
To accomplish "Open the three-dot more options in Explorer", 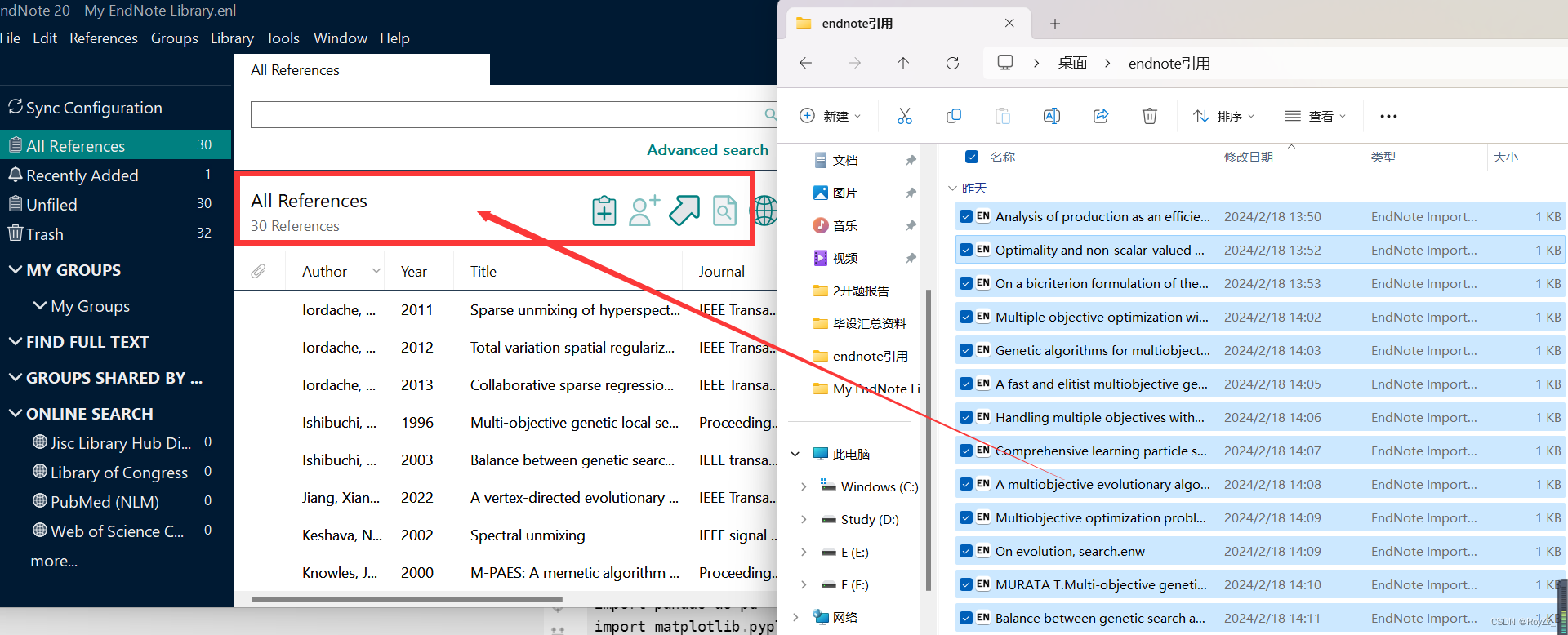I will pyautogui.click(x=1388, y=116).
